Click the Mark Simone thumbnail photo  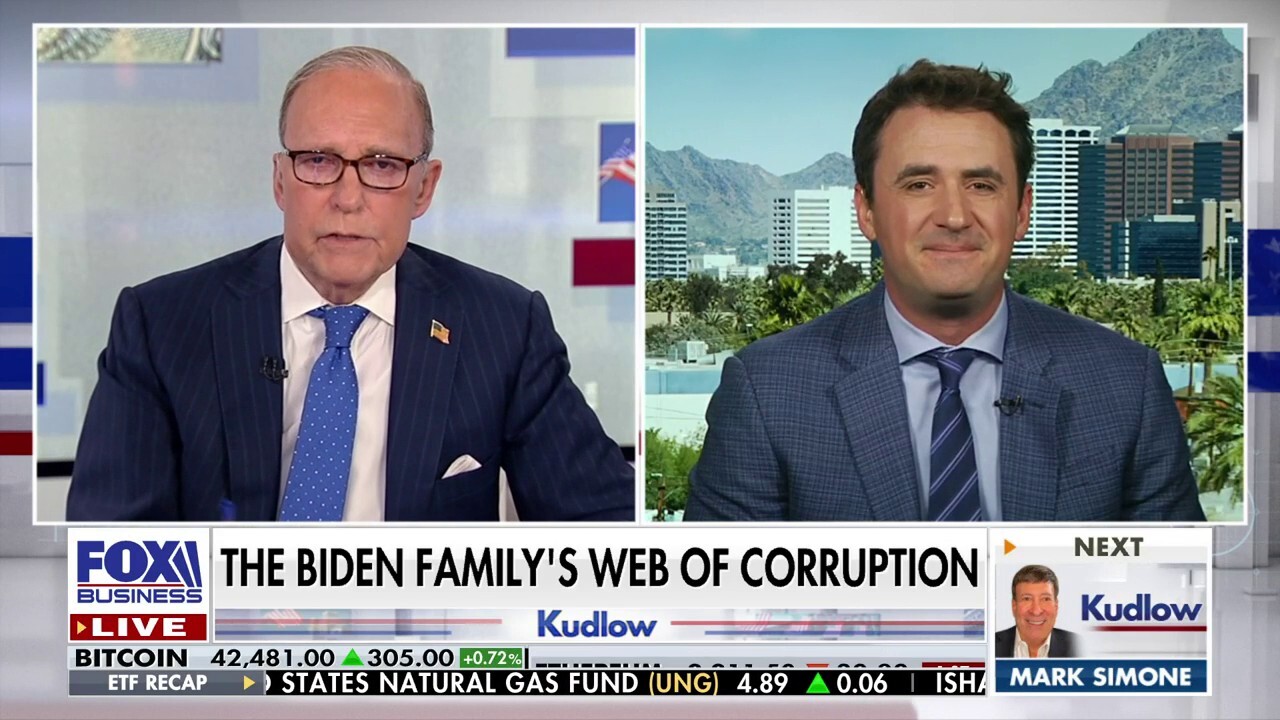click(1035, 610)
